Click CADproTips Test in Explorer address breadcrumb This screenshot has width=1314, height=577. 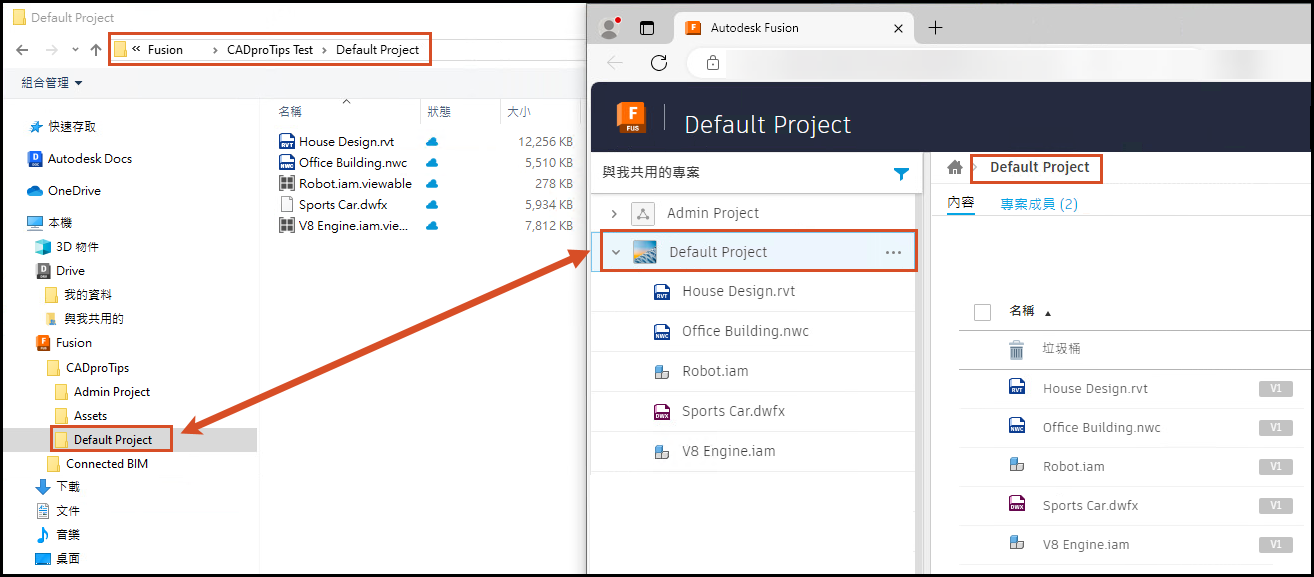click(270, 49)
